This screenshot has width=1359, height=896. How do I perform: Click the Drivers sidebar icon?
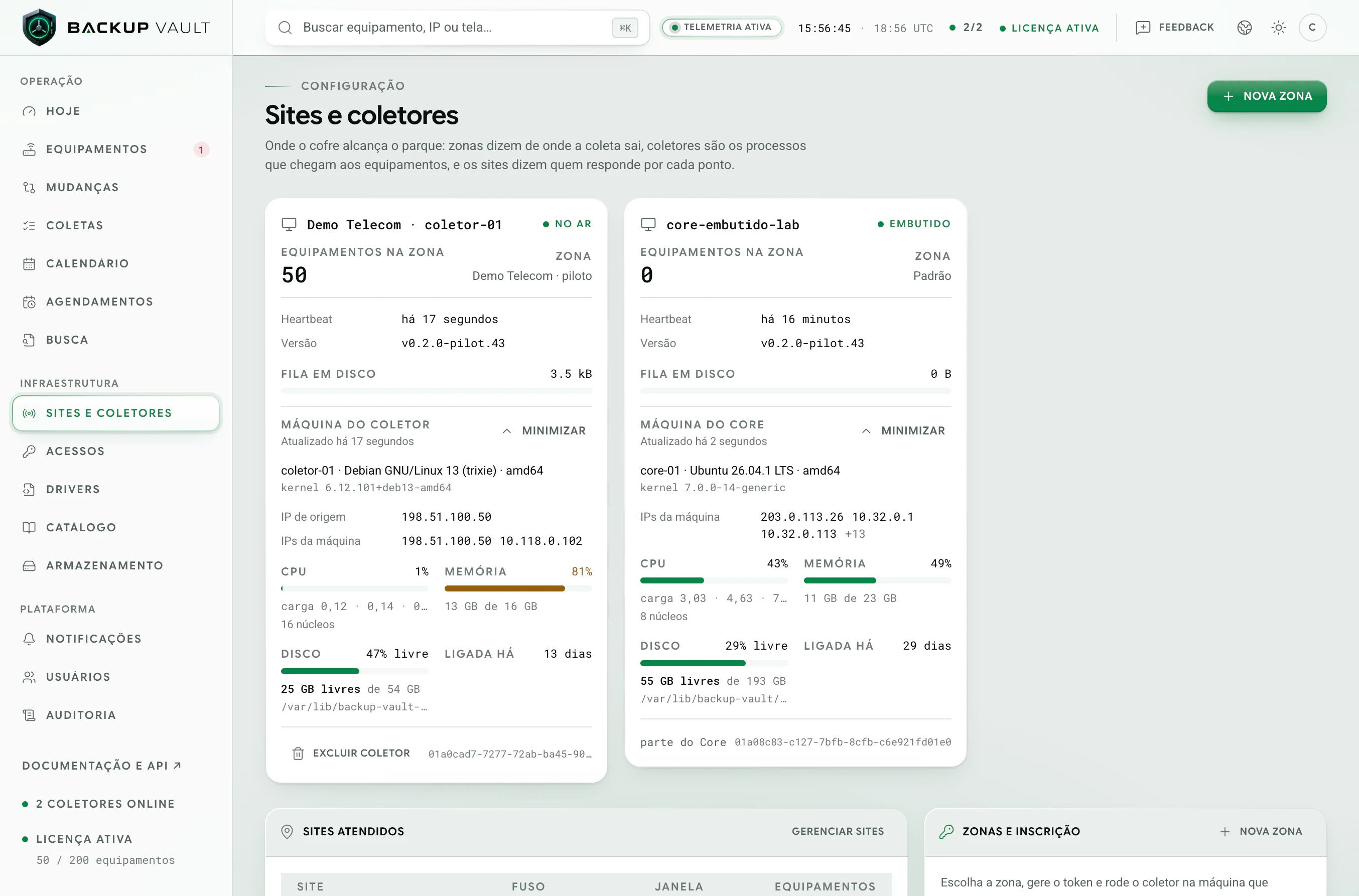pyautogui.click(x=29, y=490)
